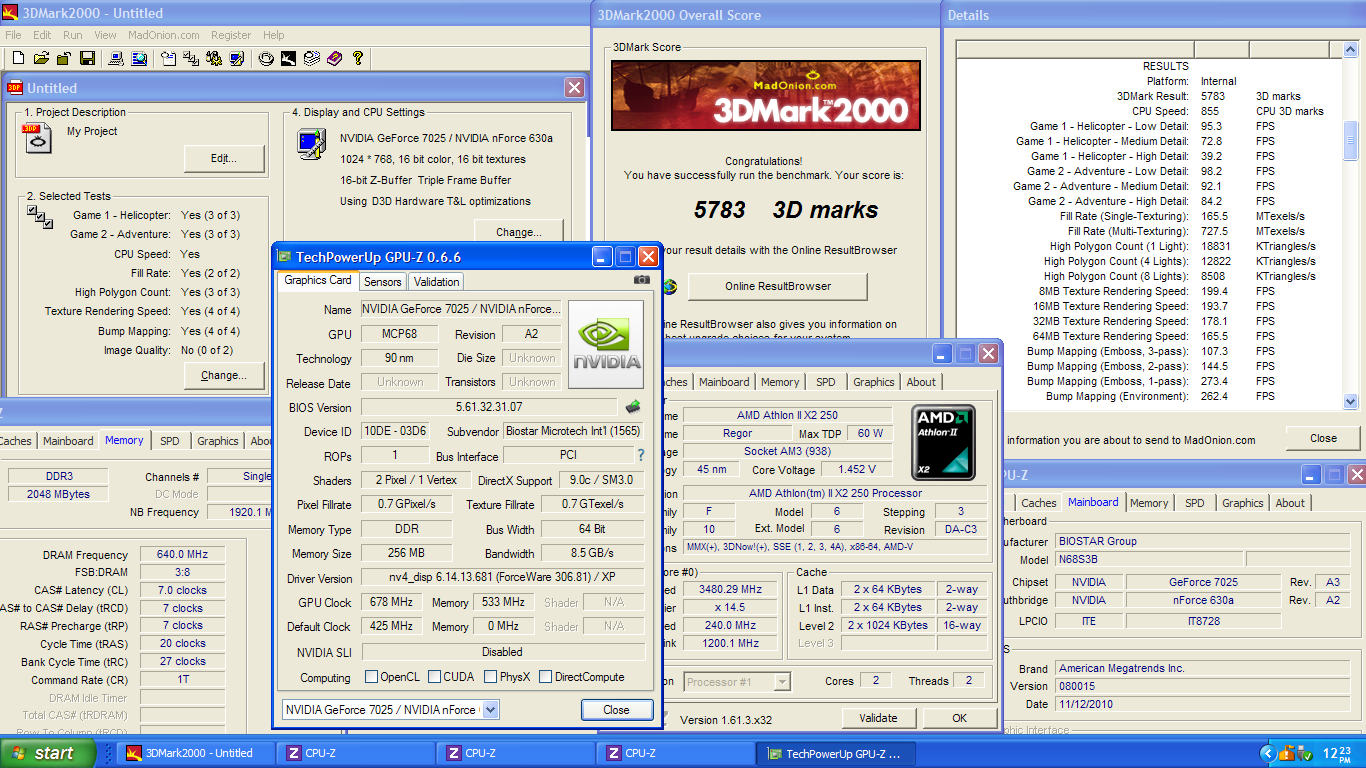Open the Register menu
Viewport: 1366px width, 768px height.
(x=231, y=35)
